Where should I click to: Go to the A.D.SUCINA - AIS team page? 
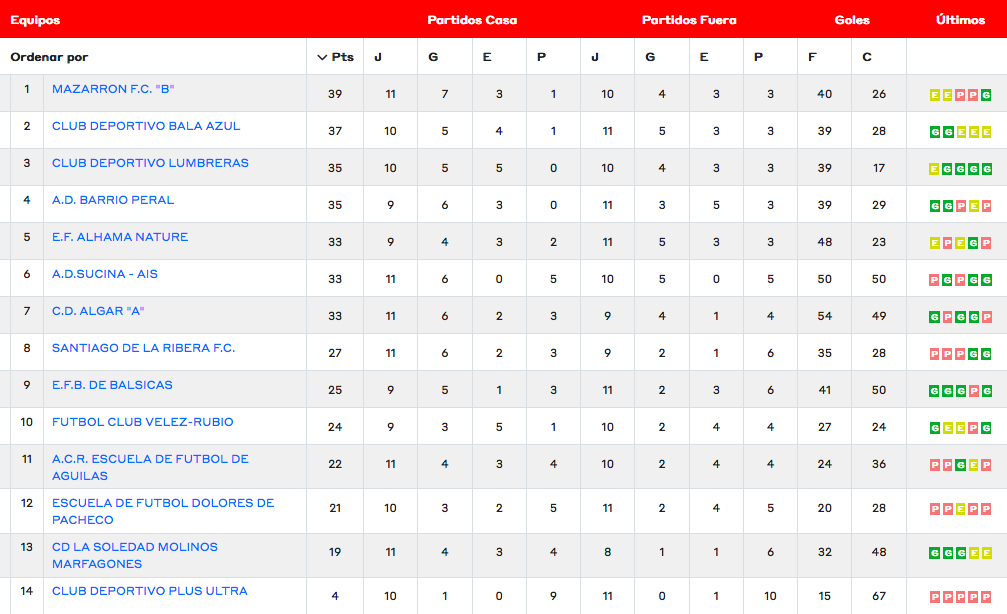(105, 274)
